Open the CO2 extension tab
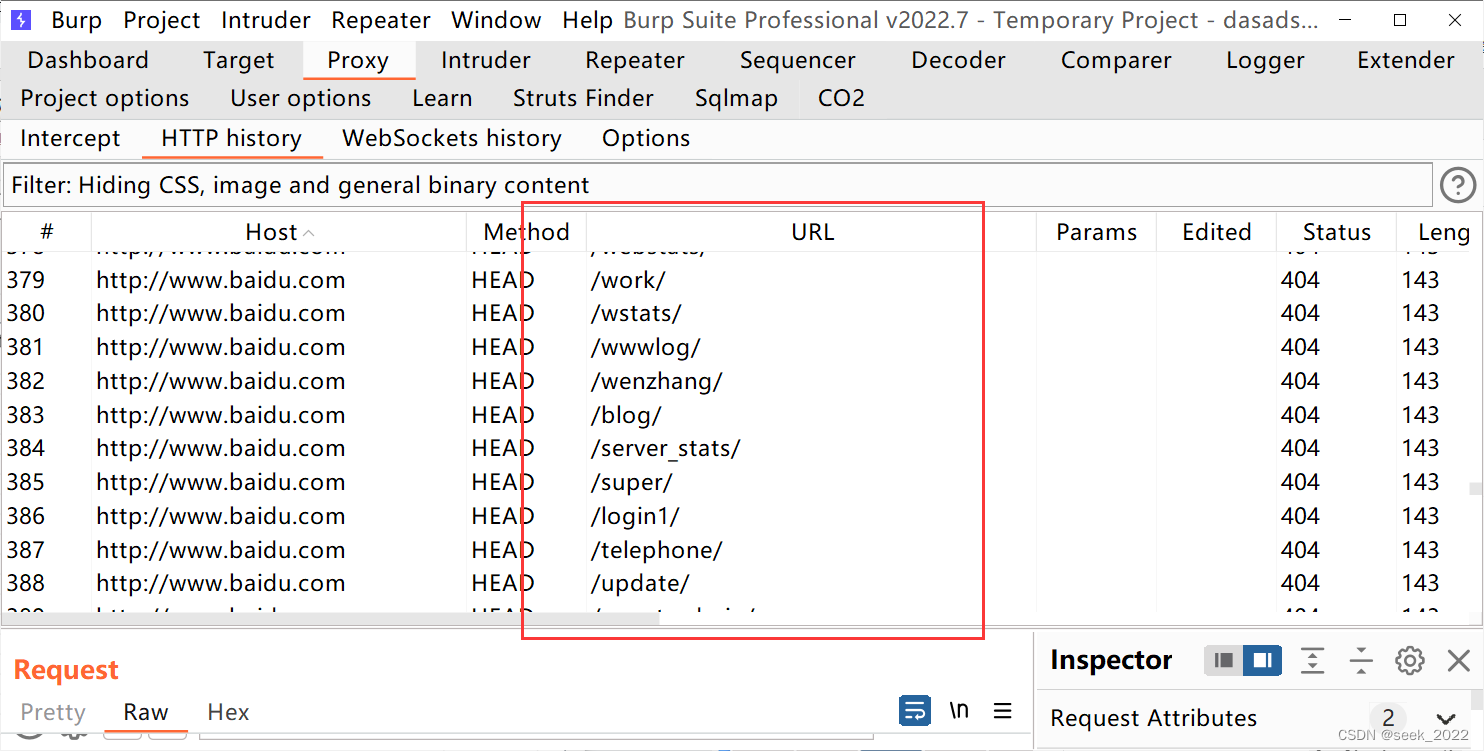 841,98
